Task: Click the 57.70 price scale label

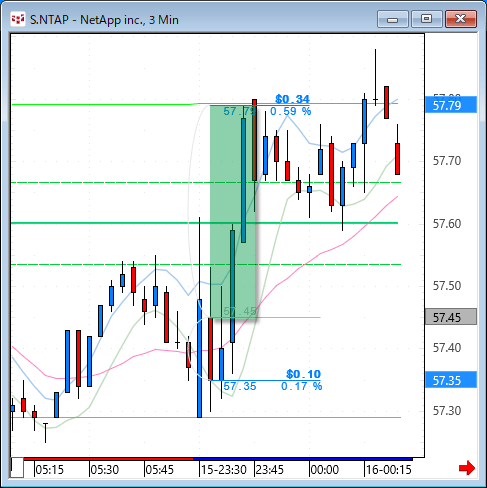Action: click(447, 161)
